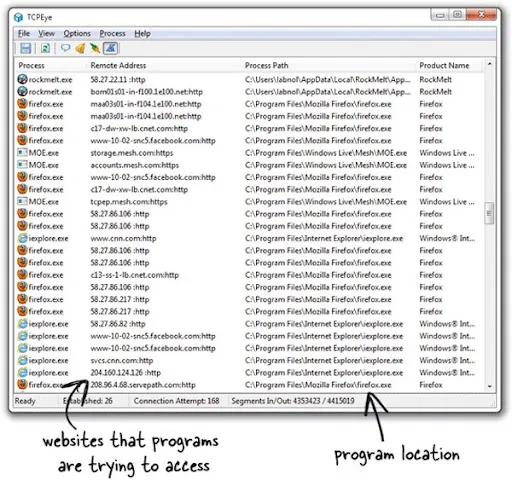Open the Options menu
Screen dimensions: 512x480
pyautogui.click(x=77, y=33)
